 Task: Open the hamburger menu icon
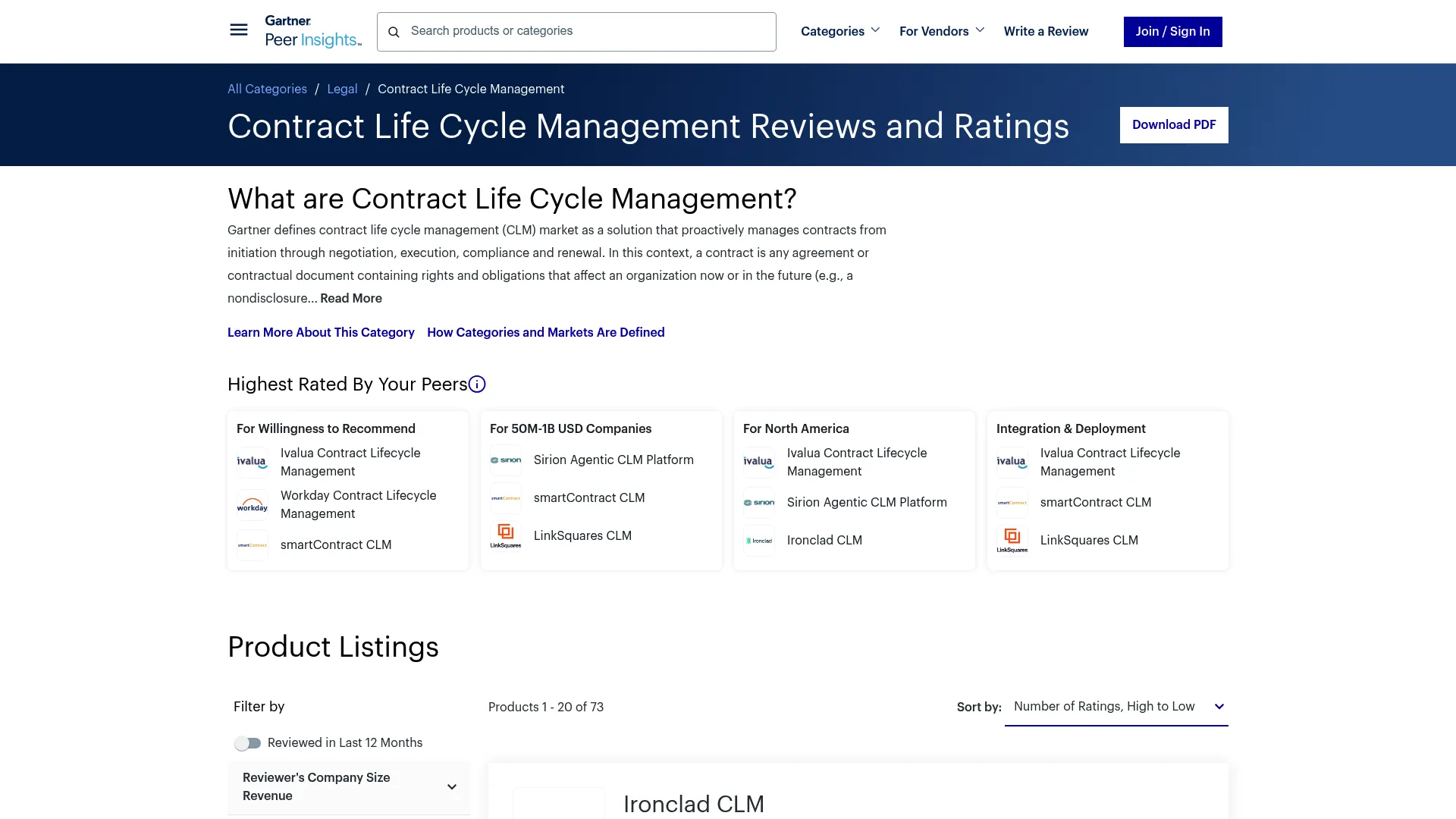coord(238,30)
